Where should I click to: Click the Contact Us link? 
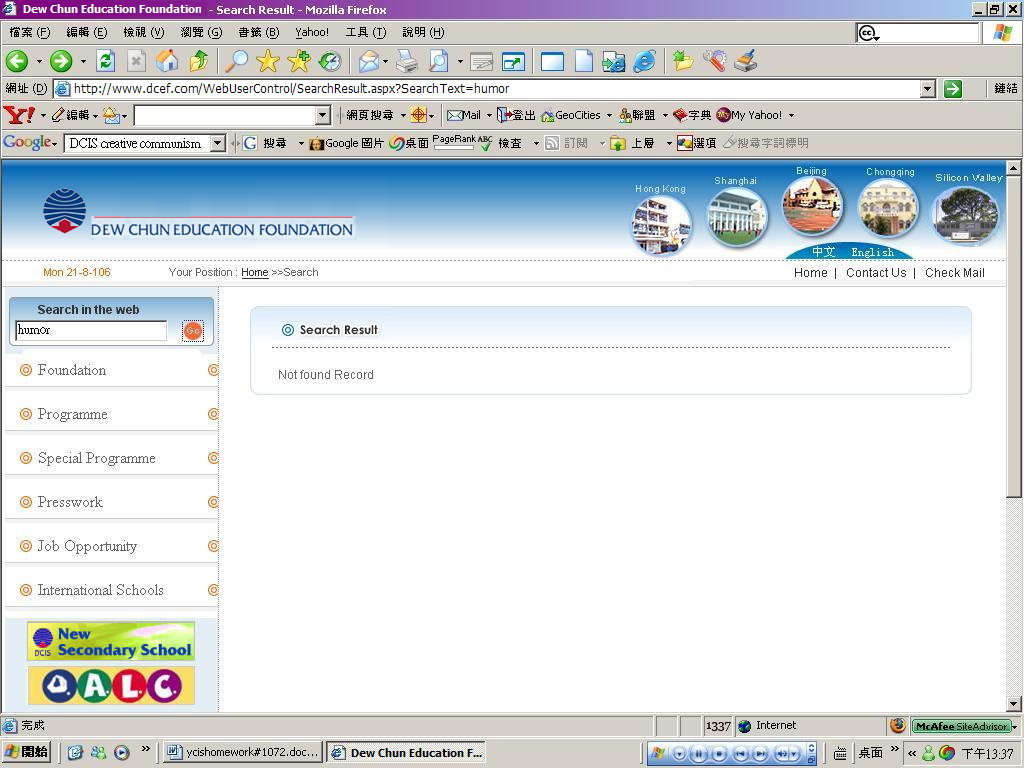coord(876,273)
